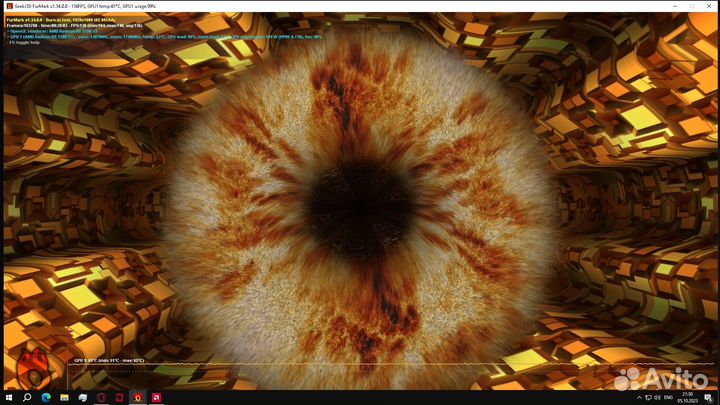Open the Windows Start menu
This screenshot has width=720, height=405.
tap(8, 397)
